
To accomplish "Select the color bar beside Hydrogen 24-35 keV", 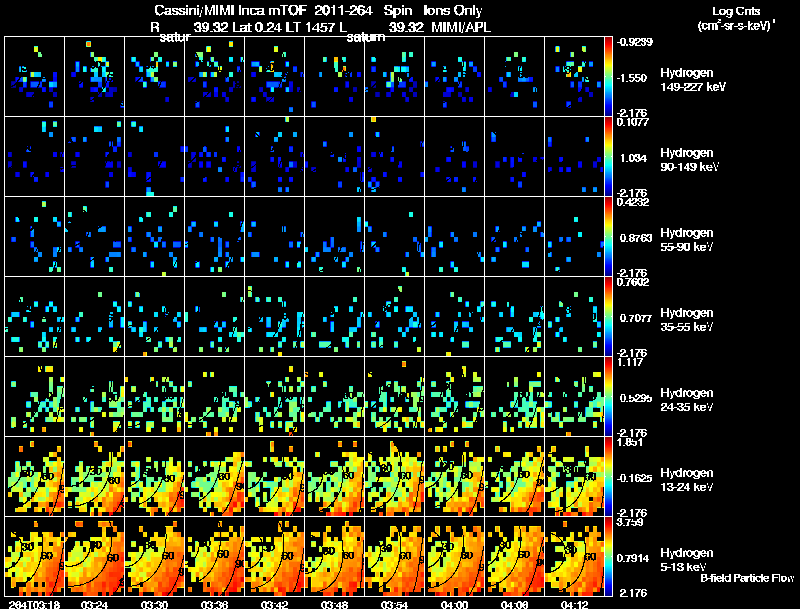I will click(x=608, y=397).
